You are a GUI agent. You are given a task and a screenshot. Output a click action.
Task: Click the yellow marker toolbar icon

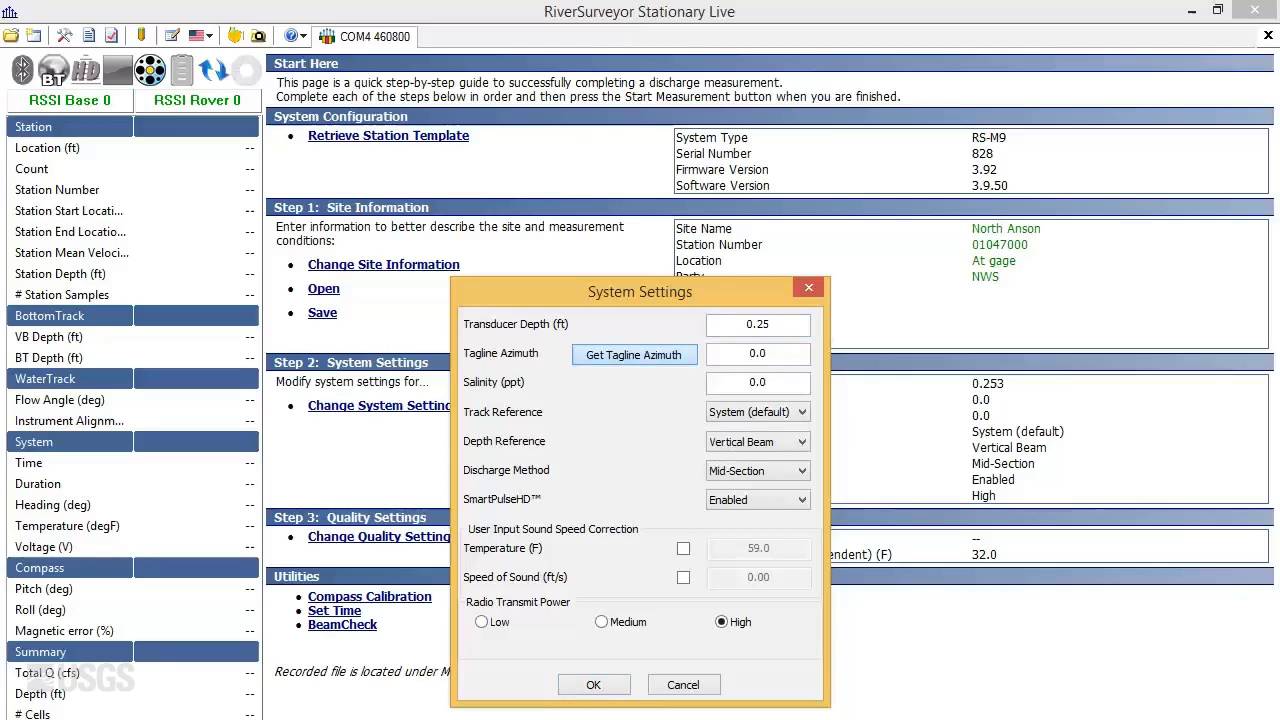pyautogui.click(x=141, y=36)
